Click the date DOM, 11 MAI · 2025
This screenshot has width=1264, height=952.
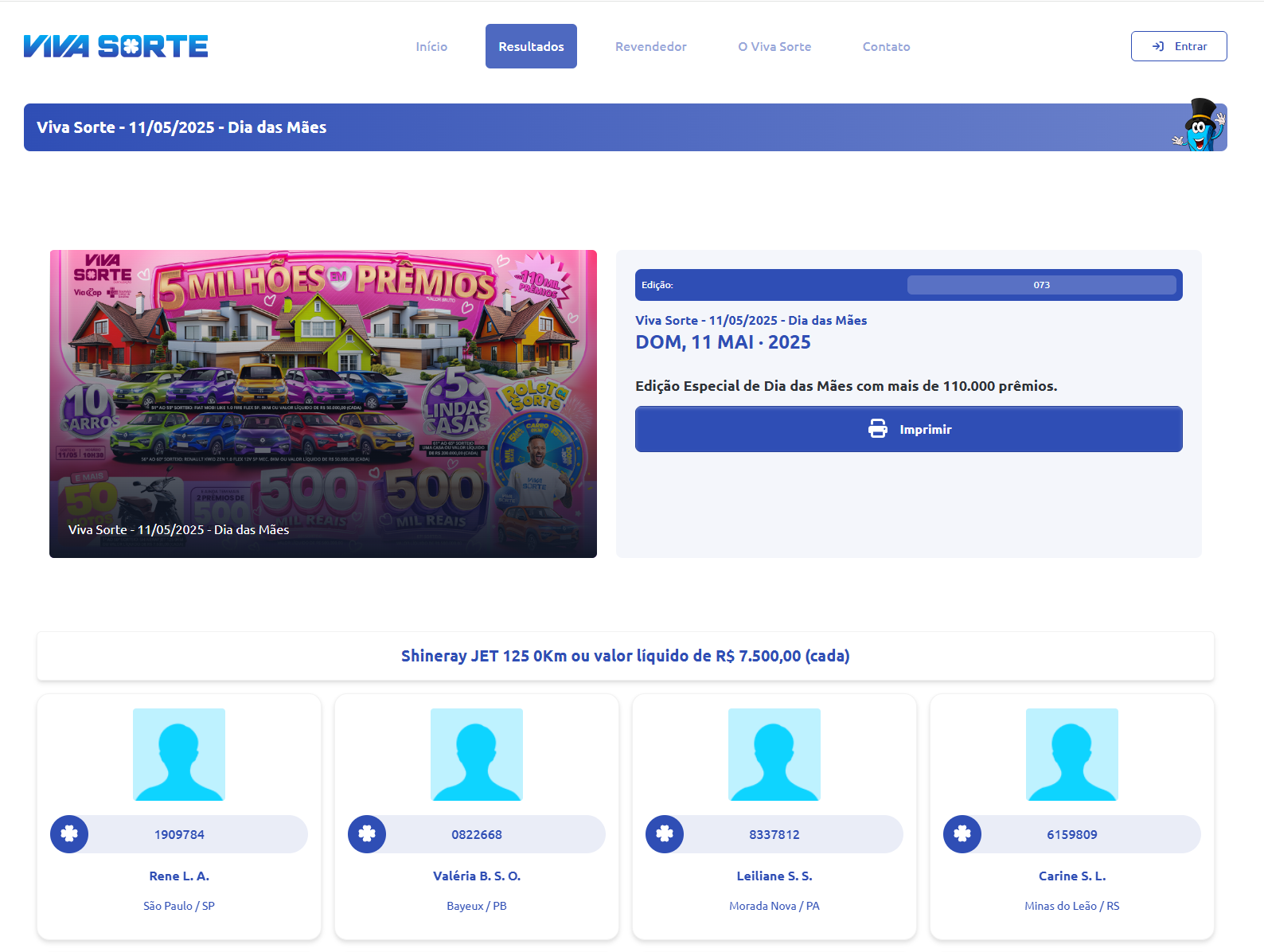click(723, 342)
